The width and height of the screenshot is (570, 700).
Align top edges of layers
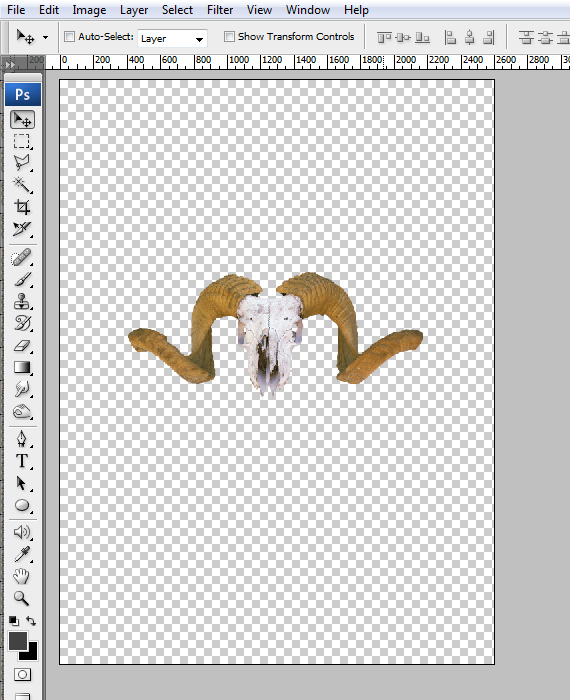coord(384,38)
